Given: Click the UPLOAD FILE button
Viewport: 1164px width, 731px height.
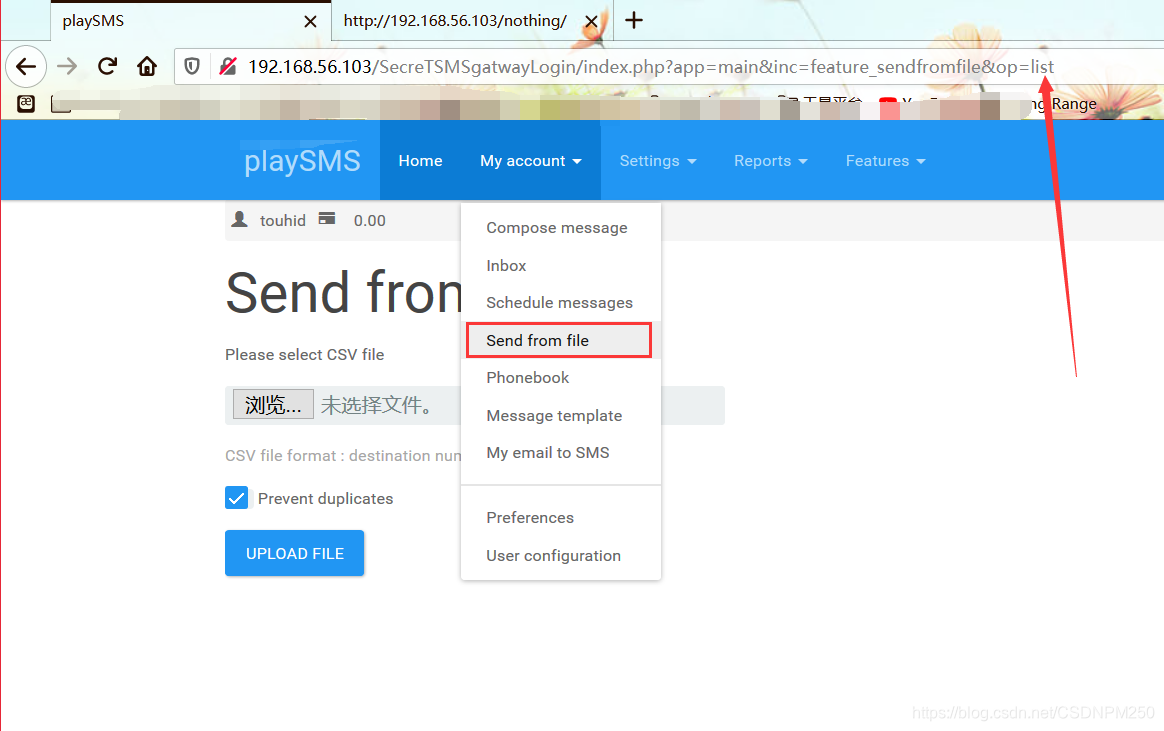Looking at the screenshot, I should click(295, 553).
